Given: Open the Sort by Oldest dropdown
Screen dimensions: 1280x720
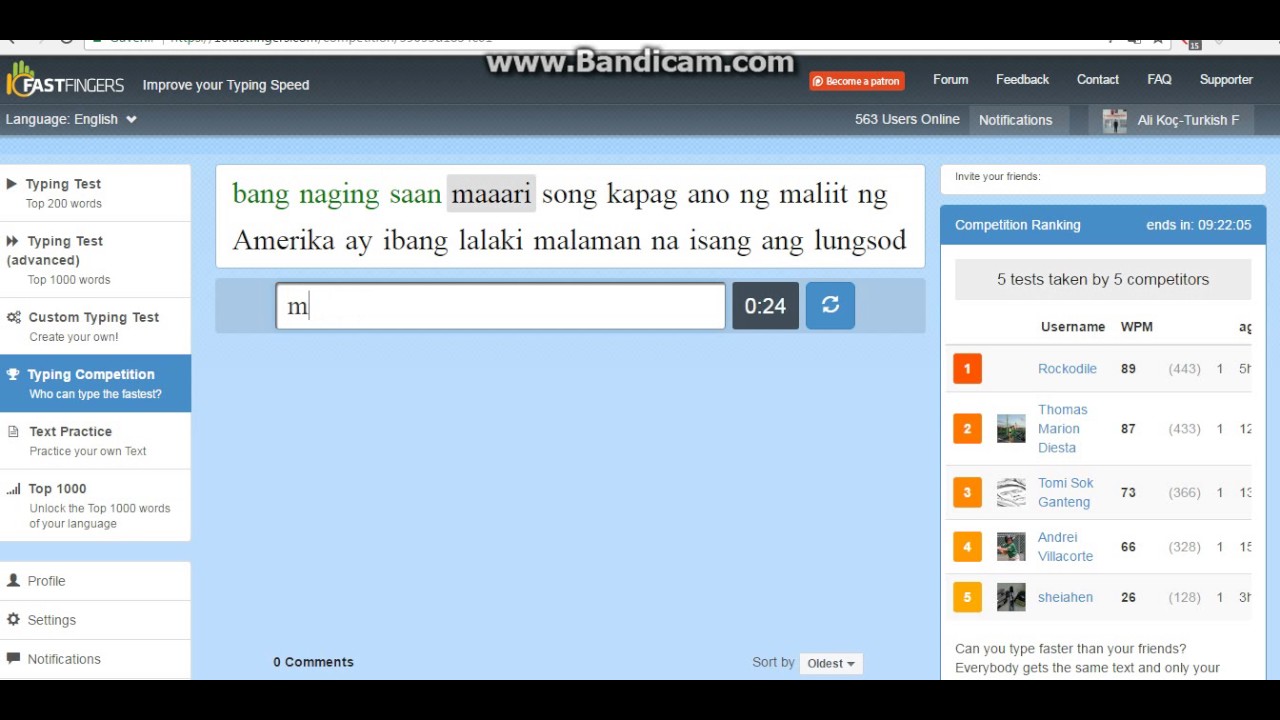Looking at the screenshot, I should (831, 663).
